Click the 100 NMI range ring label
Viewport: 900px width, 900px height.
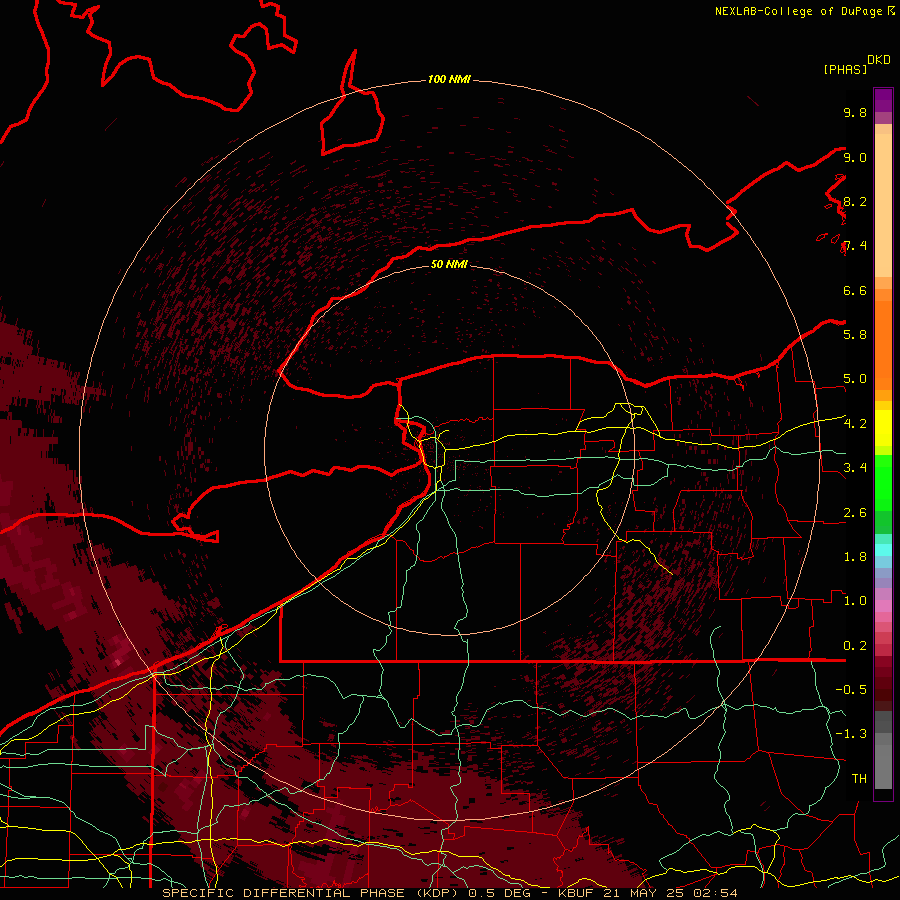point(449,79)
